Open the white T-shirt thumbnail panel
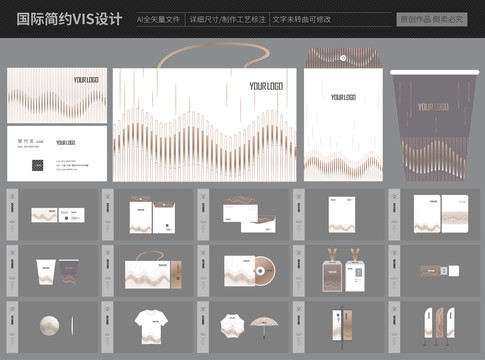The image size is (485, 360). click(148, 327)
